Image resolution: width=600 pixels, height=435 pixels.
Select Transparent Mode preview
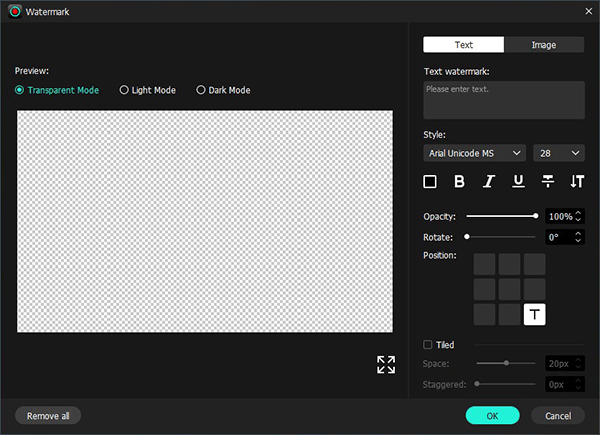(21, 90)
